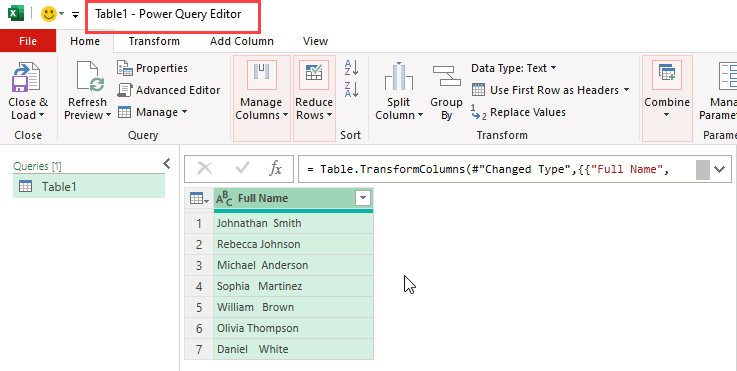Switch to the View tab
This screenshot has width=737, height=371.
point(315,41)
